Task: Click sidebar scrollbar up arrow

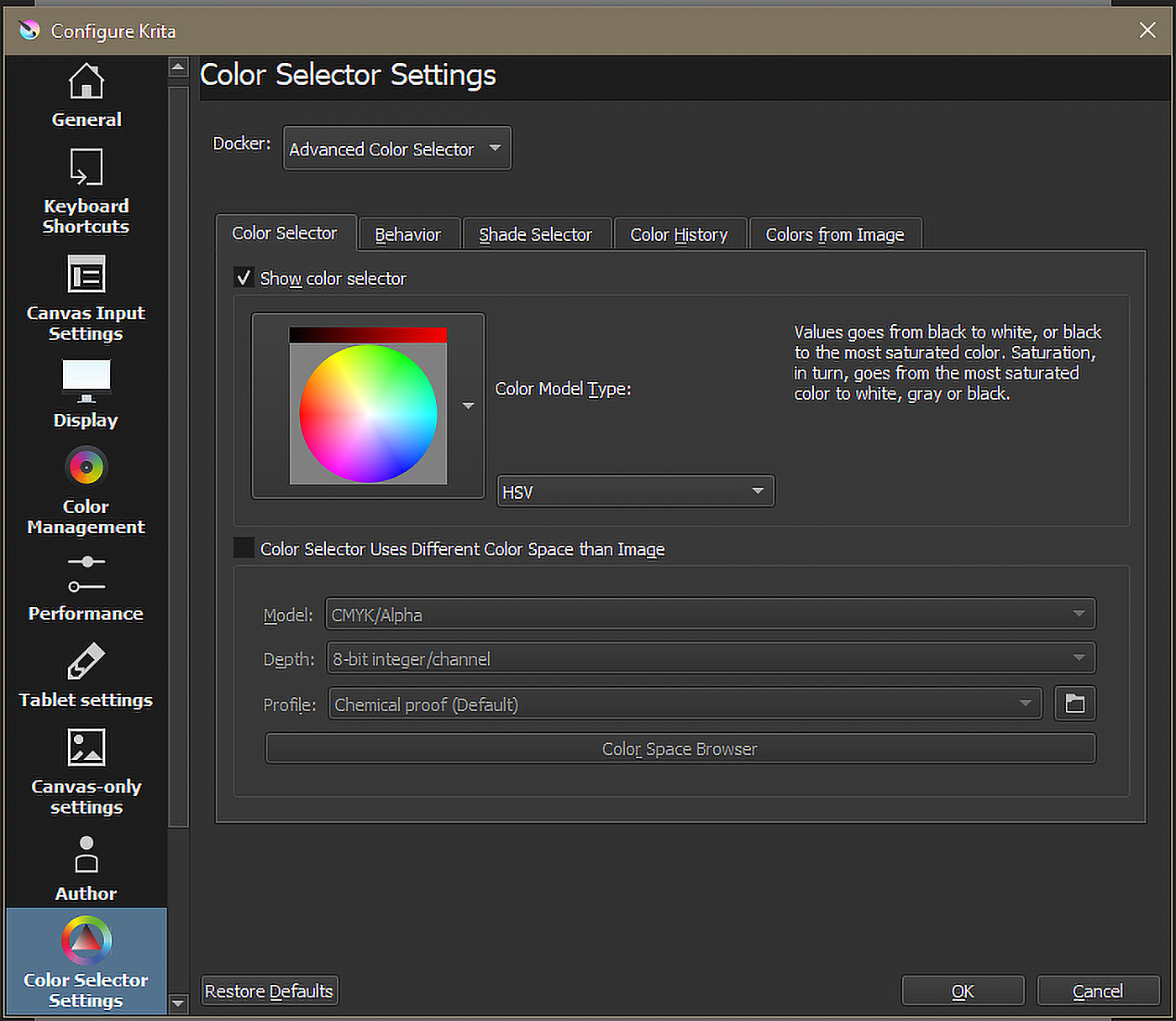Action: 178,66
